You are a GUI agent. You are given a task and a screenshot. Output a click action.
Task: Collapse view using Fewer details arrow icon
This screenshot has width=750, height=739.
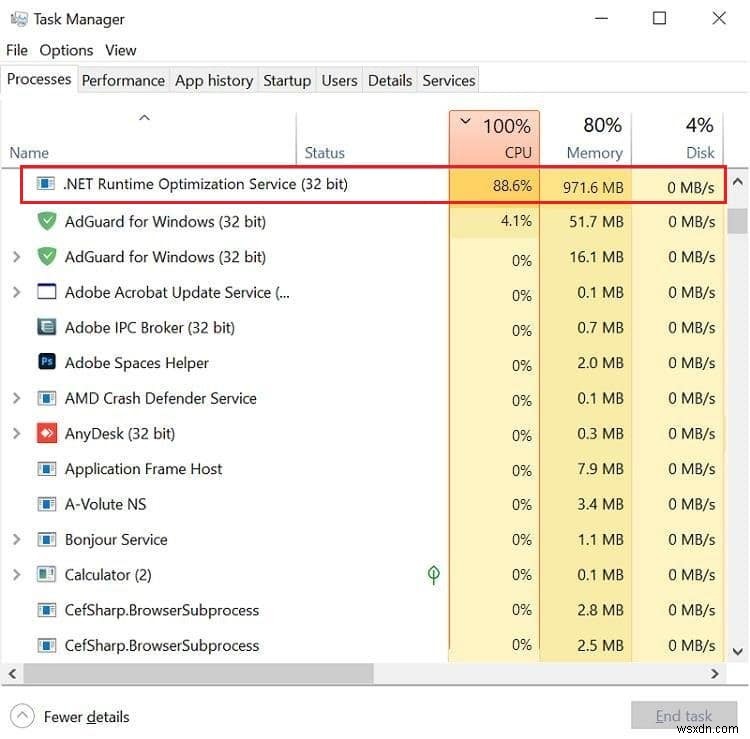coord(22,716)
